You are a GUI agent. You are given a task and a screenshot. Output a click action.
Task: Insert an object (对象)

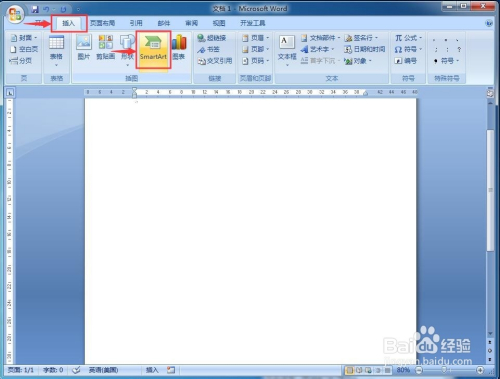coord(358,61)
